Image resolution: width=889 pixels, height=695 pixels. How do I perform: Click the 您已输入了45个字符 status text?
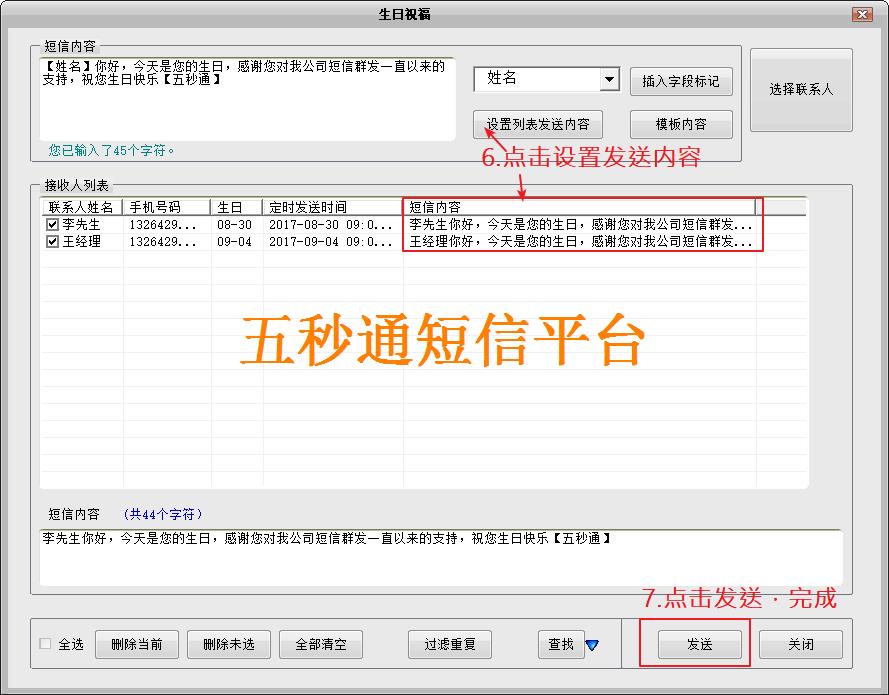coord(111,150)
